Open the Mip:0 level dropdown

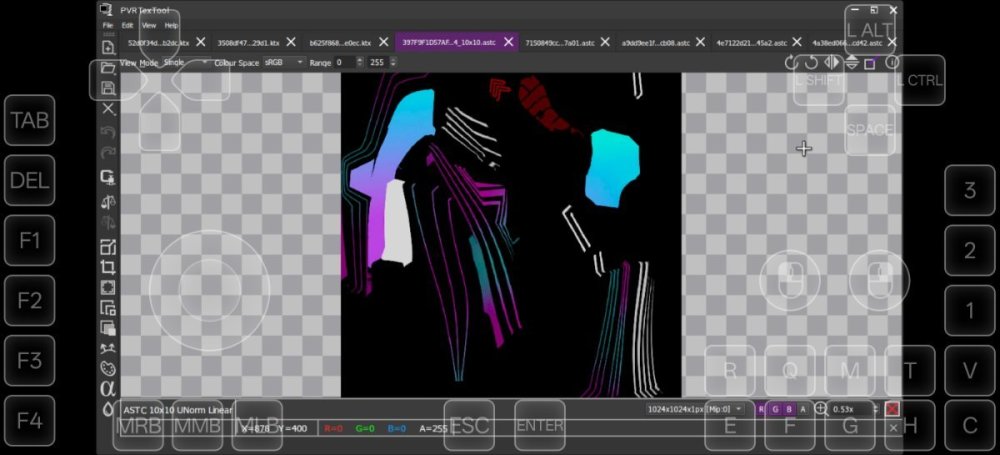click(x=695, y=409)
